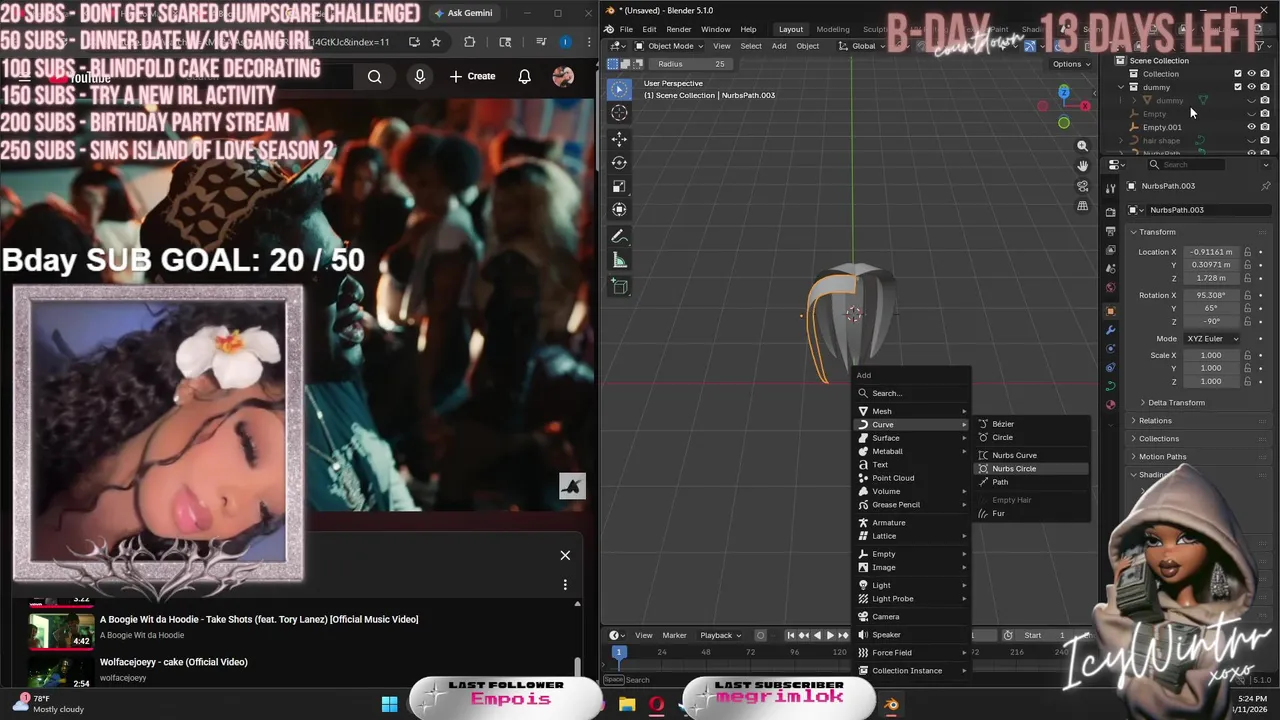Choose Bézier from Curve submenu
This screenshot has height=720, width=1280.
point(1031,424)
